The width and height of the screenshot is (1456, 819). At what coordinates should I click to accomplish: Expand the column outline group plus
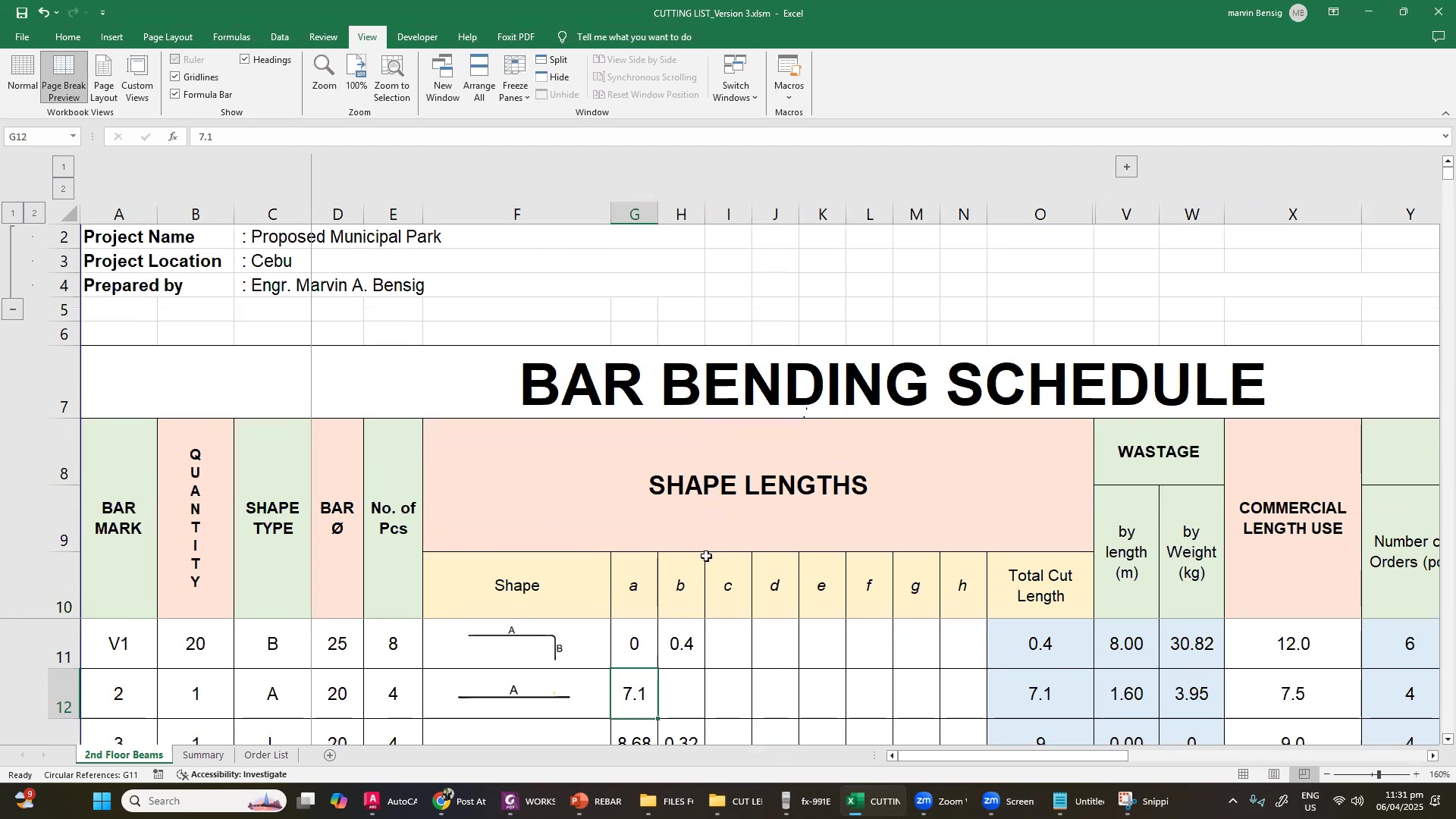click(1127, 167)
